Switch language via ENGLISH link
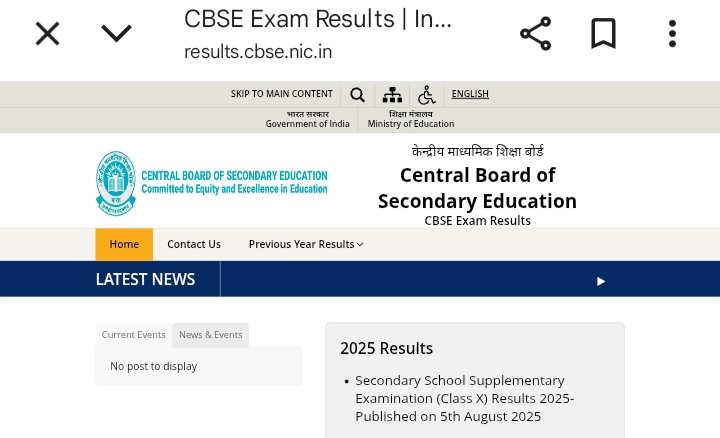The image size is (720, 438). pos(470,94)
